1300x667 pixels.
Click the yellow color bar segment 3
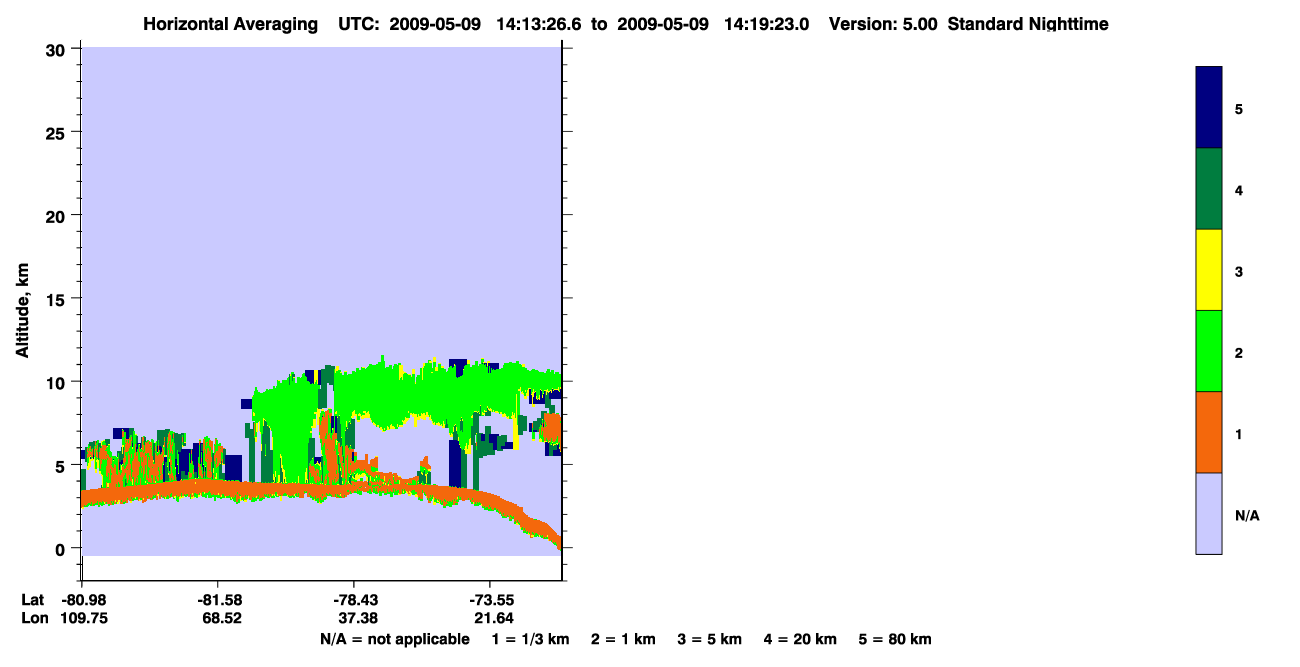click(1209, 270)
